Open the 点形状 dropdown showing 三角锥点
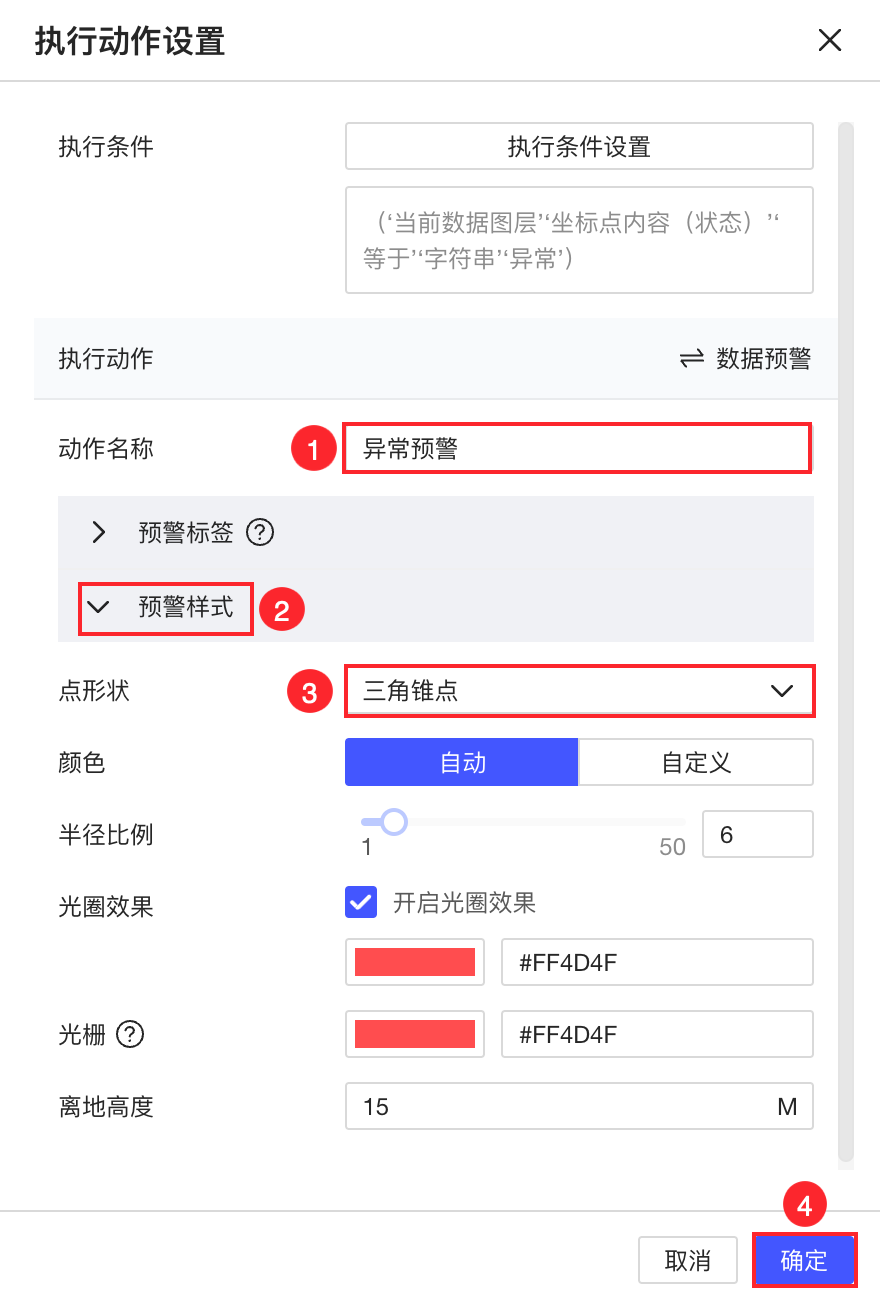 tap(579, 691)
